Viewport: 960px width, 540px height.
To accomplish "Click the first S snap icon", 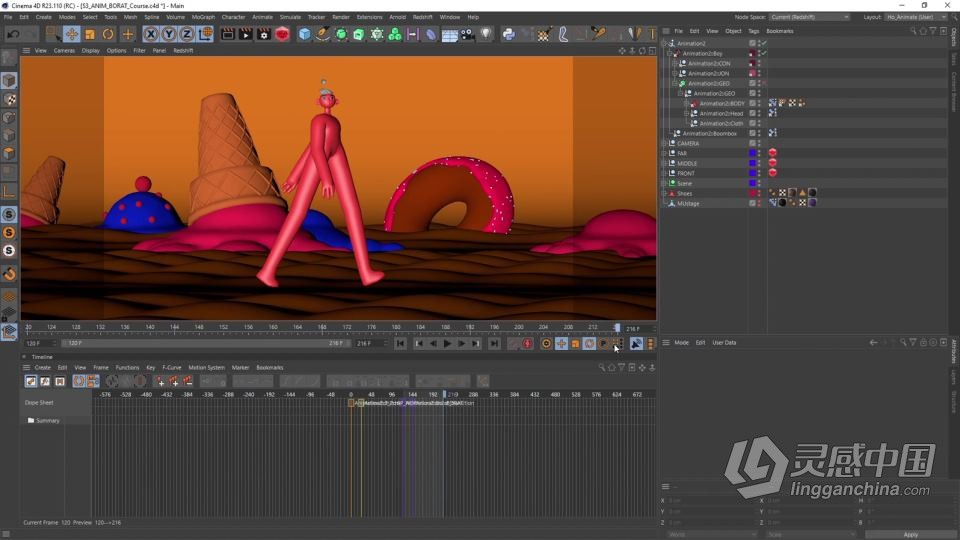I will coord(9,214).
